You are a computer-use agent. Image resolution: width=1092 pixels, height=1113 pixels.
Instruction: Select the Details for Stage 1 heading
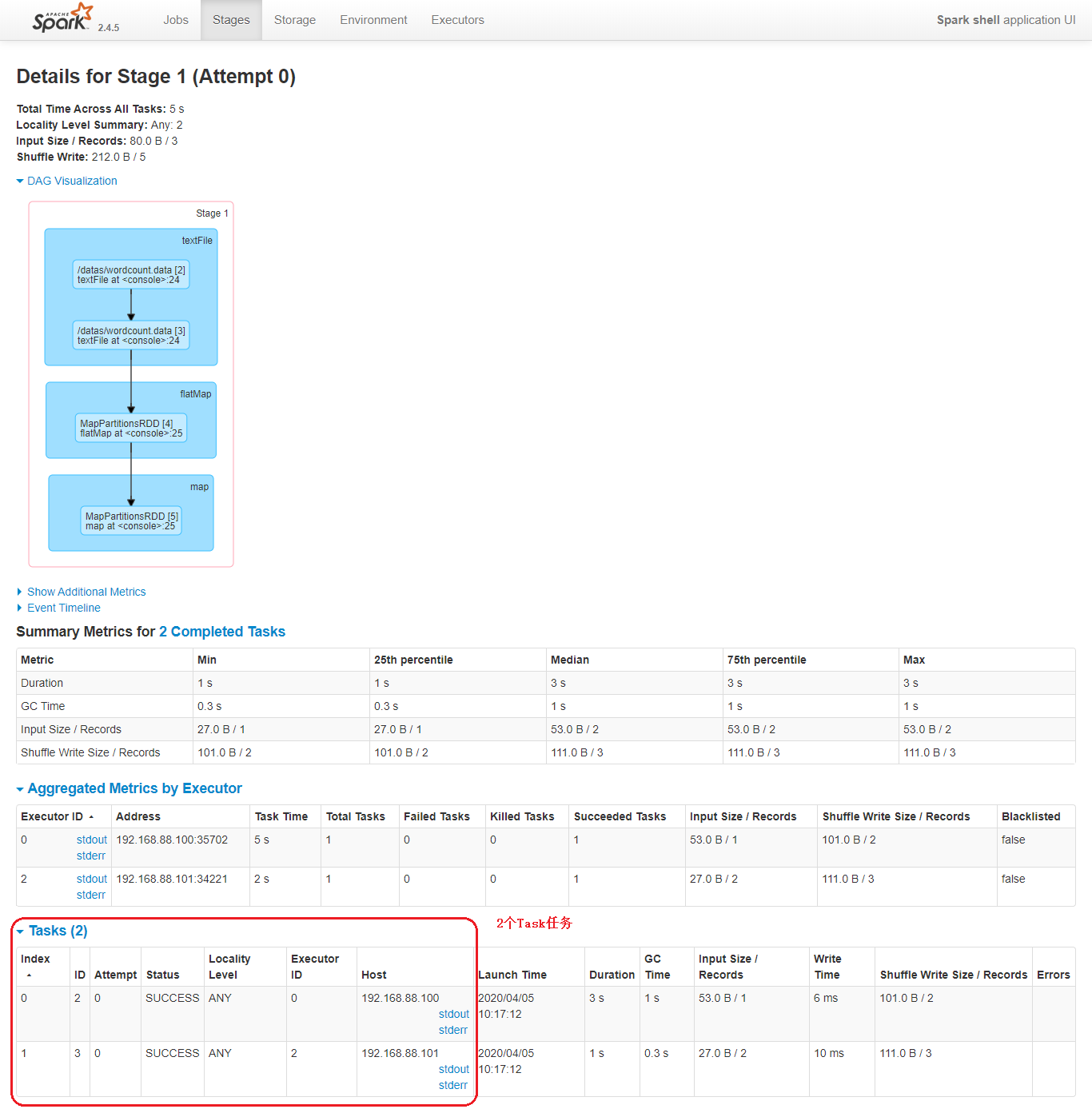point(156,77)
